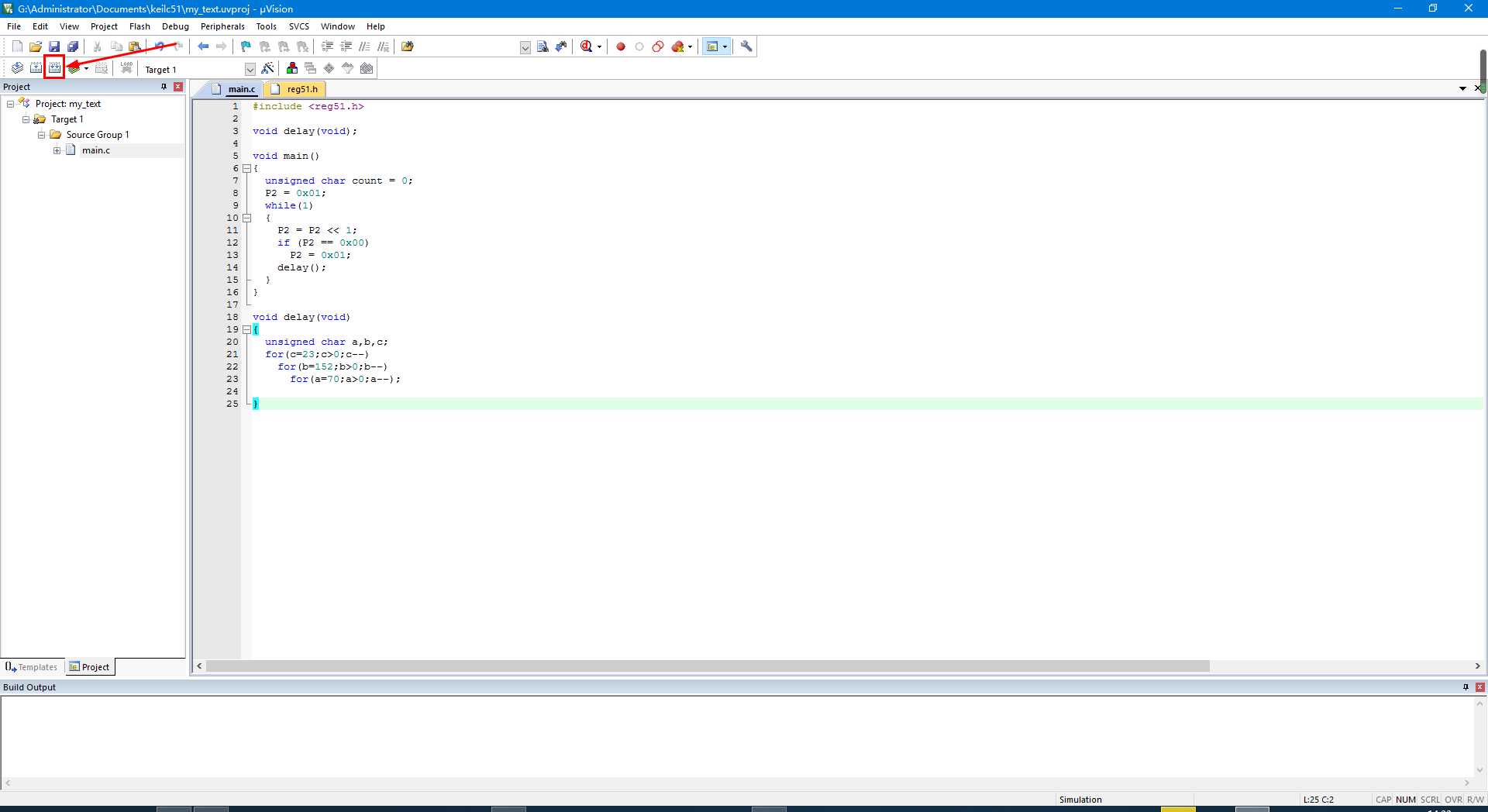Click the Pack Installer icon
Screen dimensions: 1488x812
click(x=367, y=68)
